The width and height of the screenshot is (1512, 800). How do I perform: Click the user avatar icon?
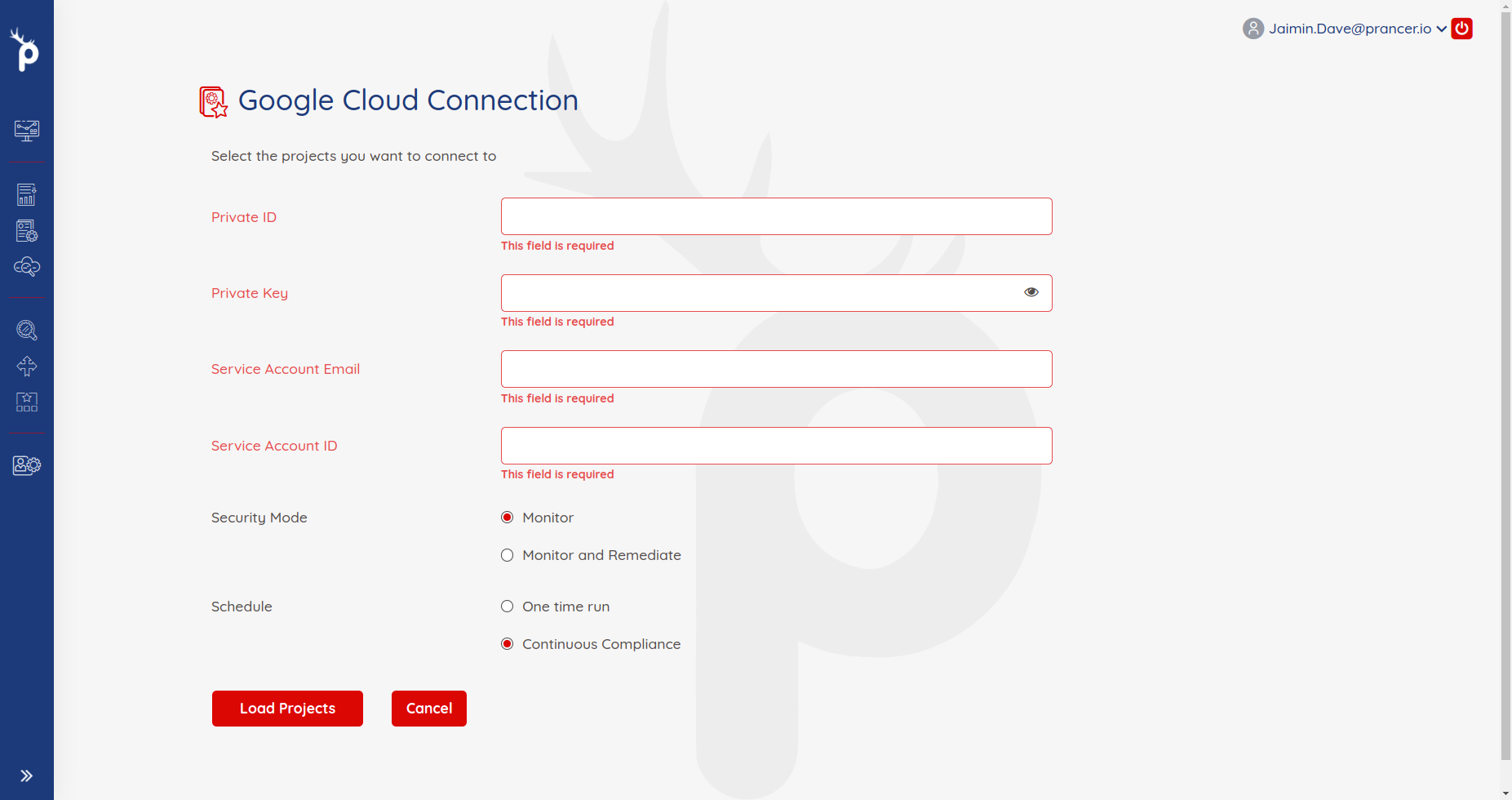[x=1253, y=29]
